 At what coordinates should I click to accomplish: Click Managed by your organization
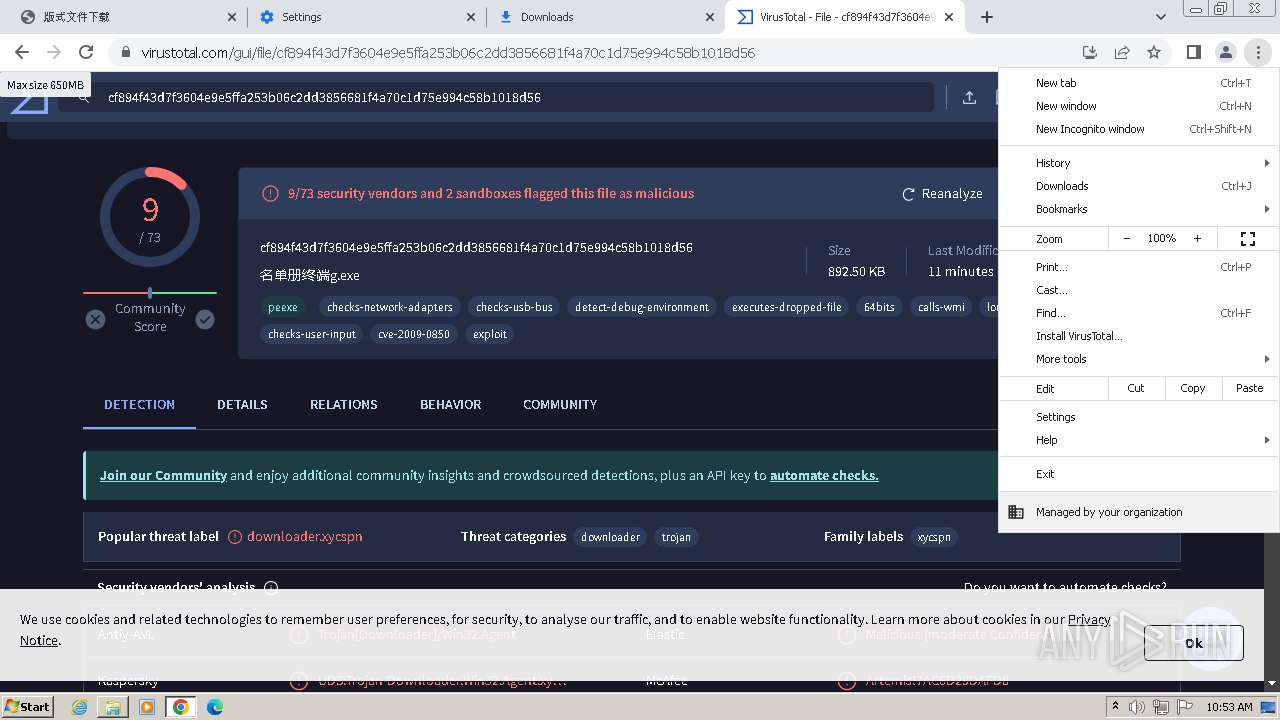click(1139, 512)
